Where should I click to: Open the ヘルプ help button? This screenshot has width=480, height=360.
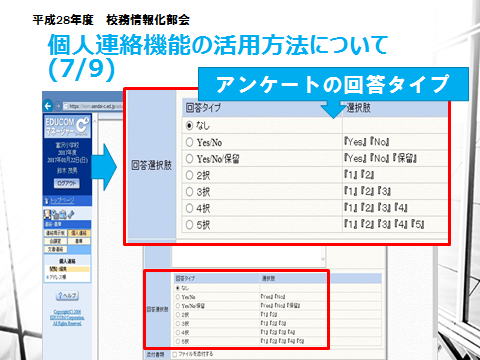pos(67,296)
